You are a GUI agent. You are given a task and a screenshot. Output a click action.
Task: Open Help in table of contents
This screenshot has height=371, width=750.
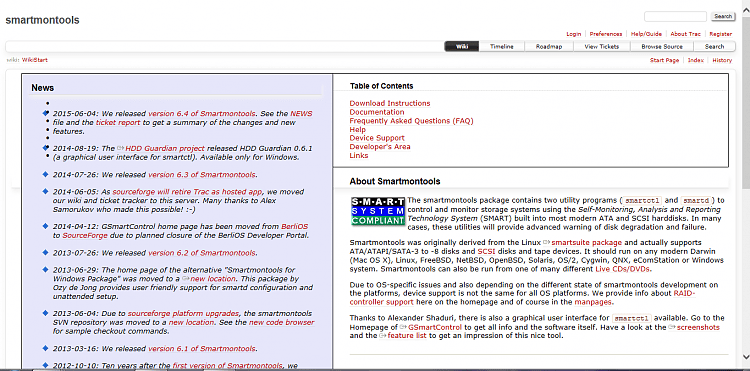(357, 130)
